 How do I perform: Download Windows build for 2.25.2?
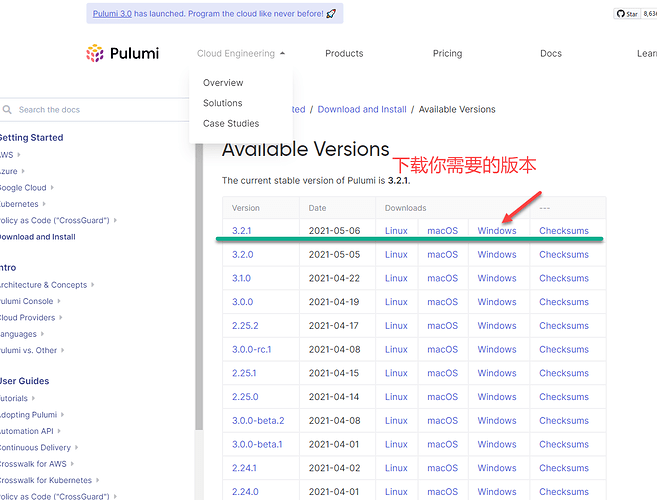click(x=497, y=326)
